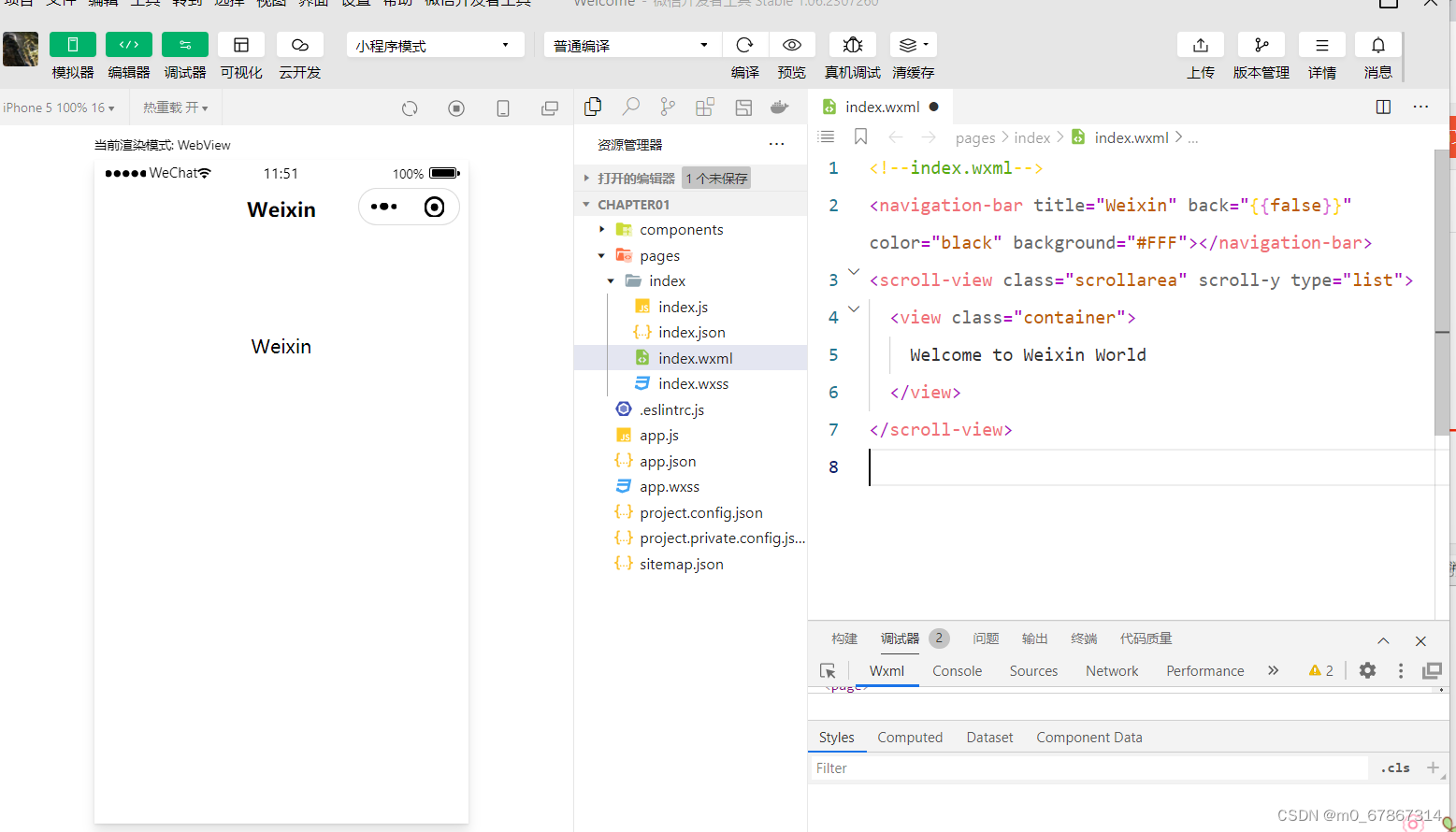
Task: Open the Search icon in sidebar
Action: pyautogui.click(x=631, y=108)
